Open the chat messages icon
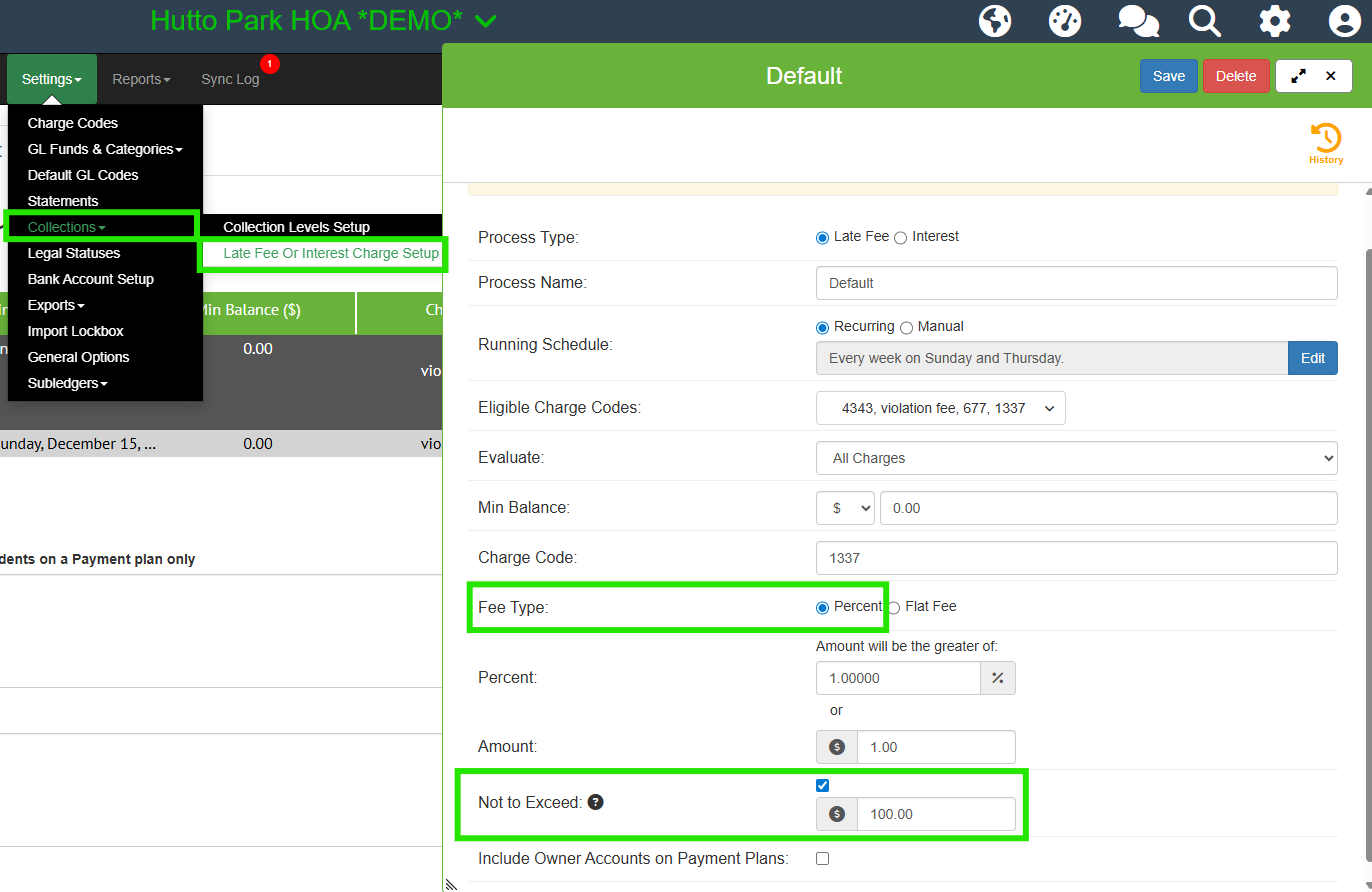The height and width of the screenshot is (892, 1372). (x=1137, y=21)
